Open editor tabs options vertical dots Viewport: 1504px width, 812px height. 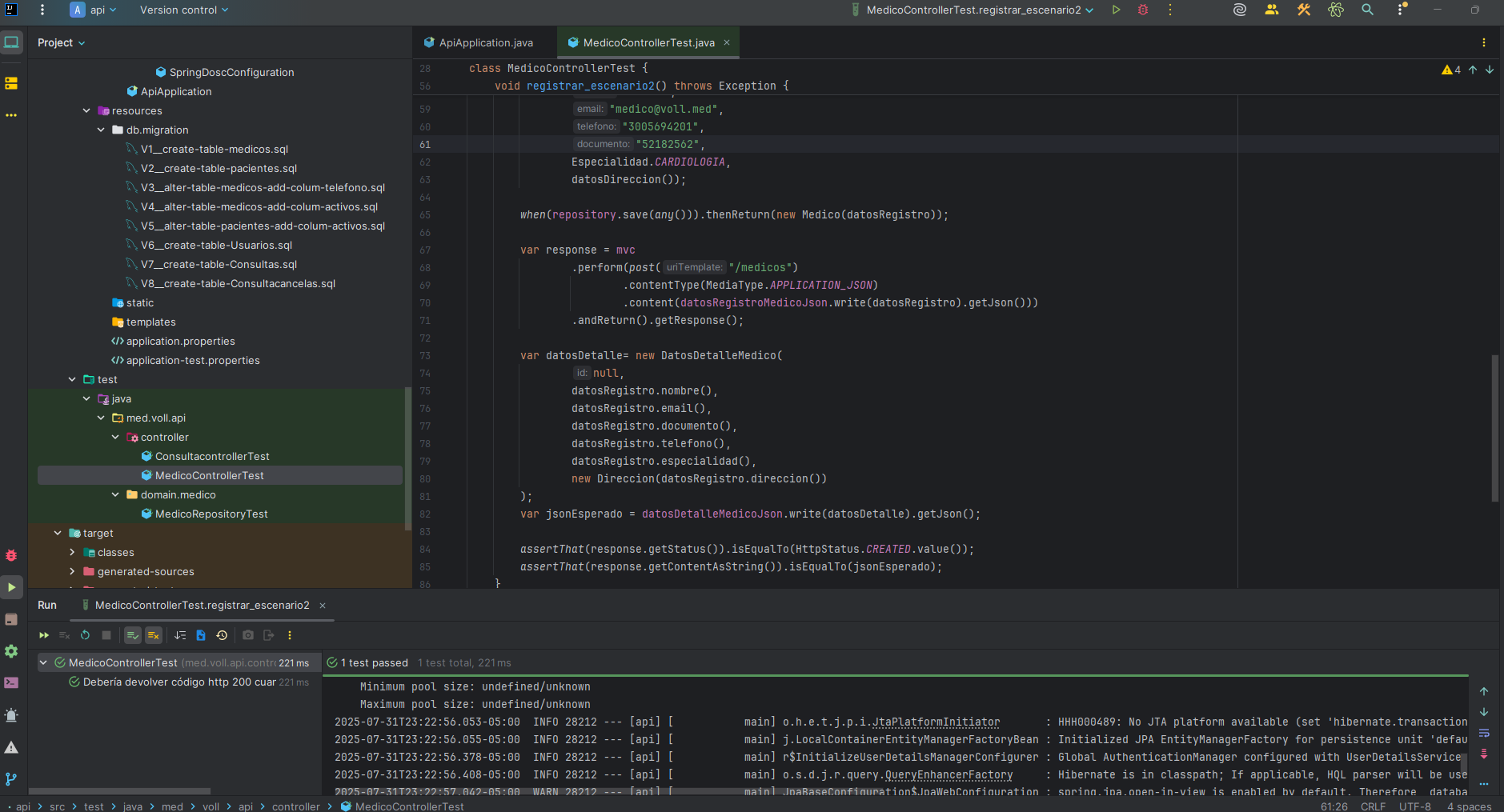[x=1484, y=42]
